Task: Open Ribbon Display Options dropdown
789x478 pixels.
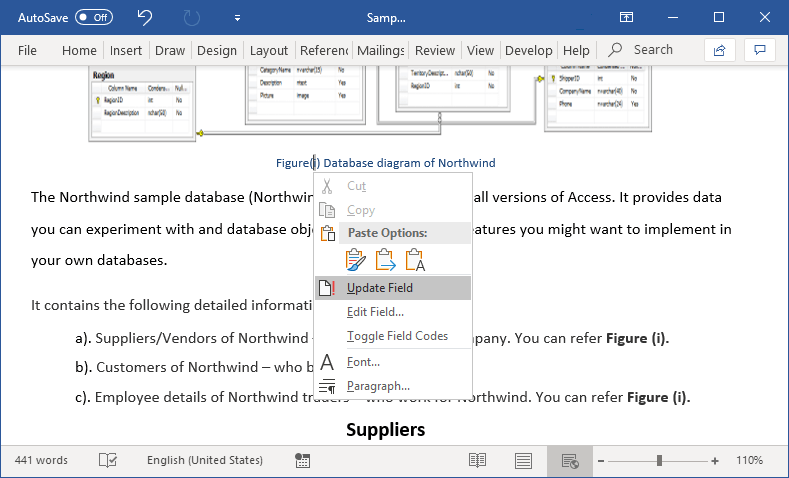Action: coord(626,18)
